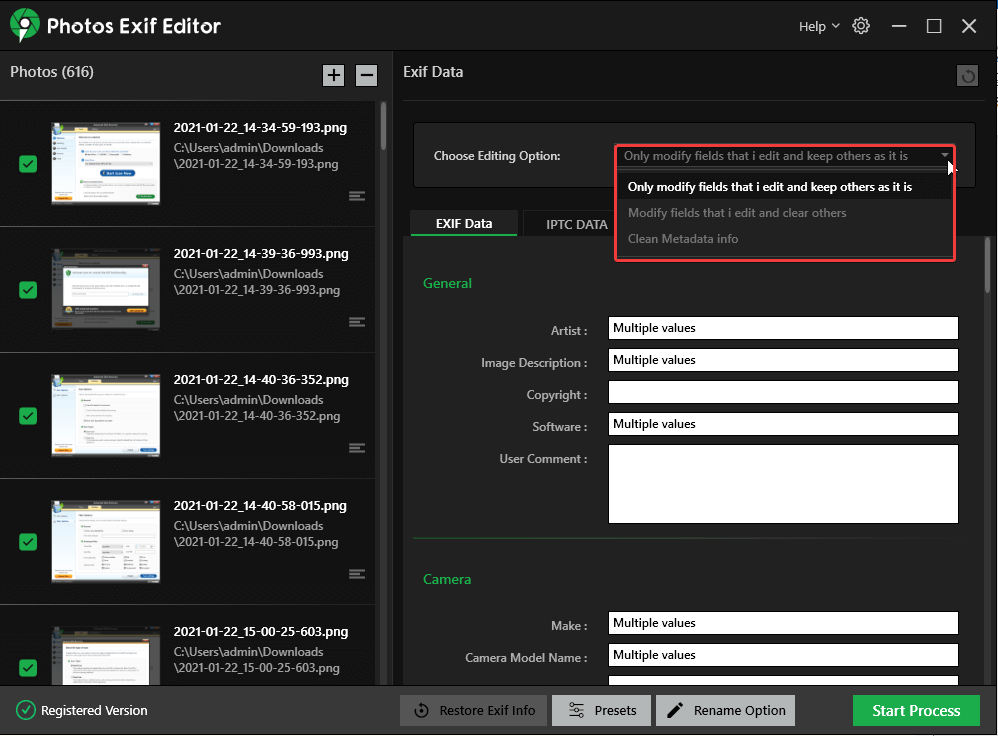This screenshot has height=736, width=998.
Task: Deselect the 2021-01-22_14-39-36-993.png photo
Action: coord(27,290)
